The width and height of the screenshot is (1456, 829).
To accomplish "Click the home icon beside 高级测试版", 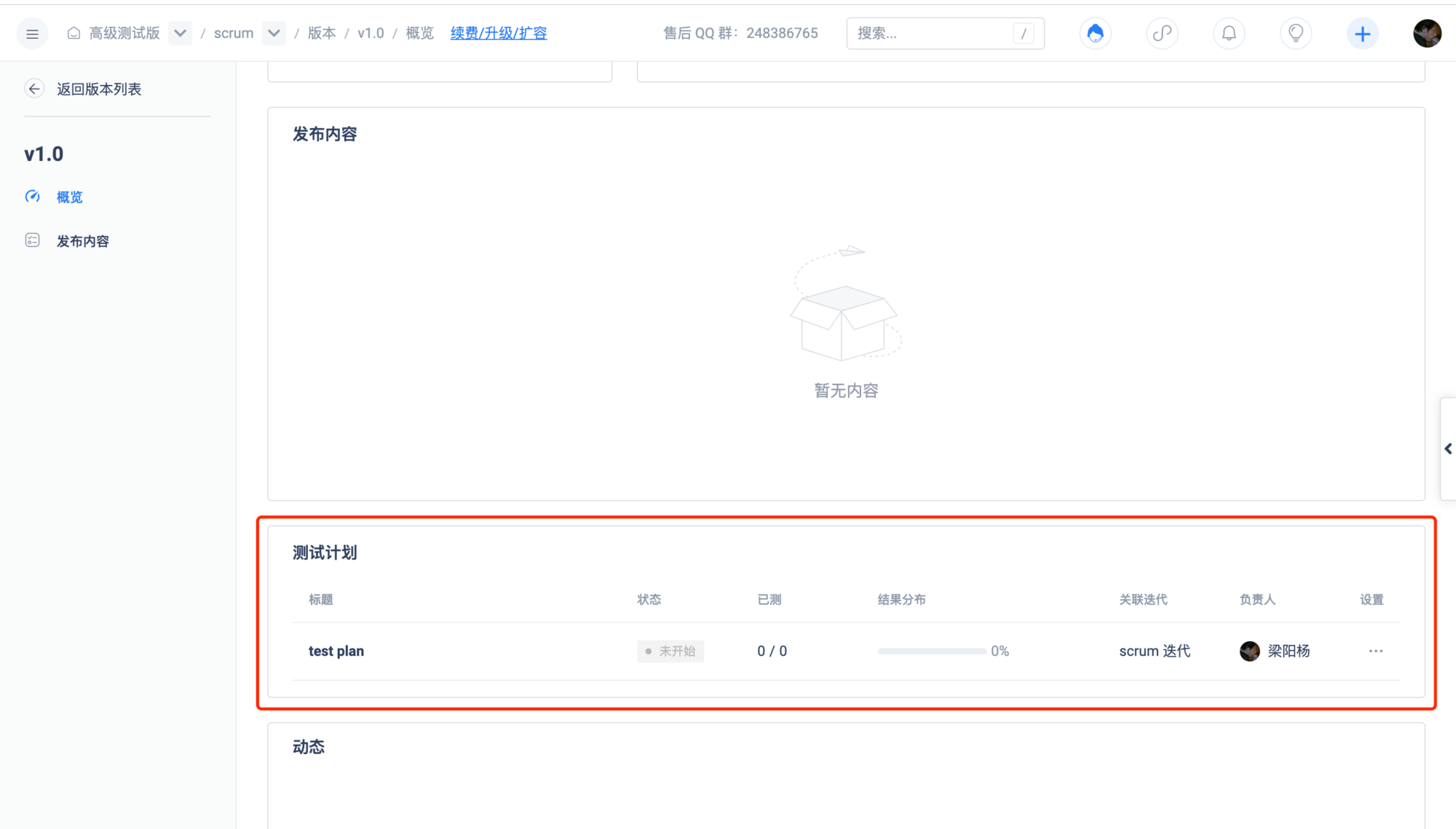I will (x=74, y=33).
